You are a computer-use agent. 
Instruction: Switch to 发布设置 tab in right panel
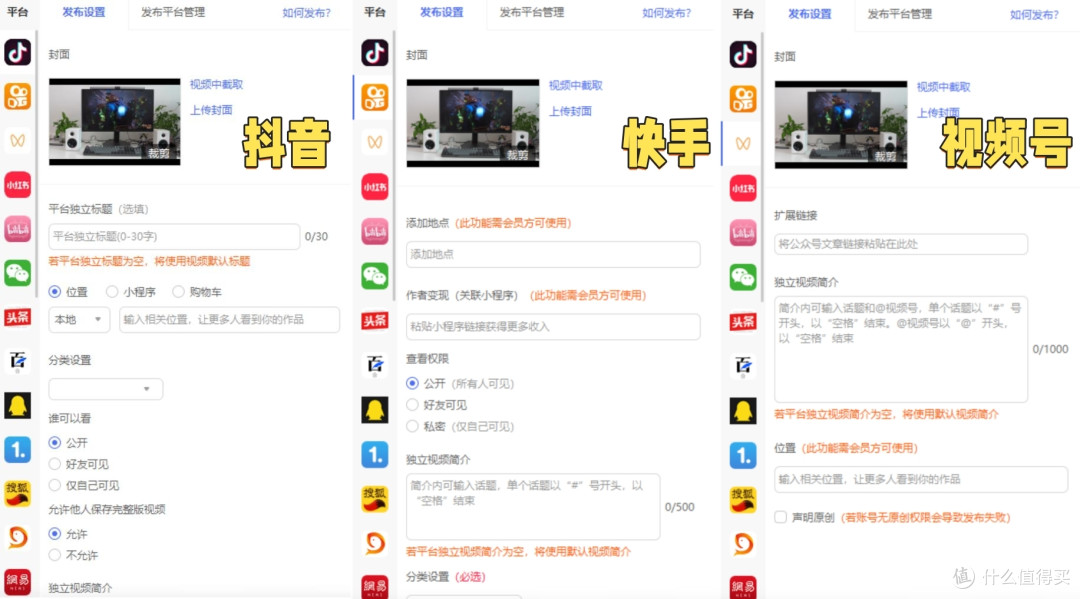point(809,14)
